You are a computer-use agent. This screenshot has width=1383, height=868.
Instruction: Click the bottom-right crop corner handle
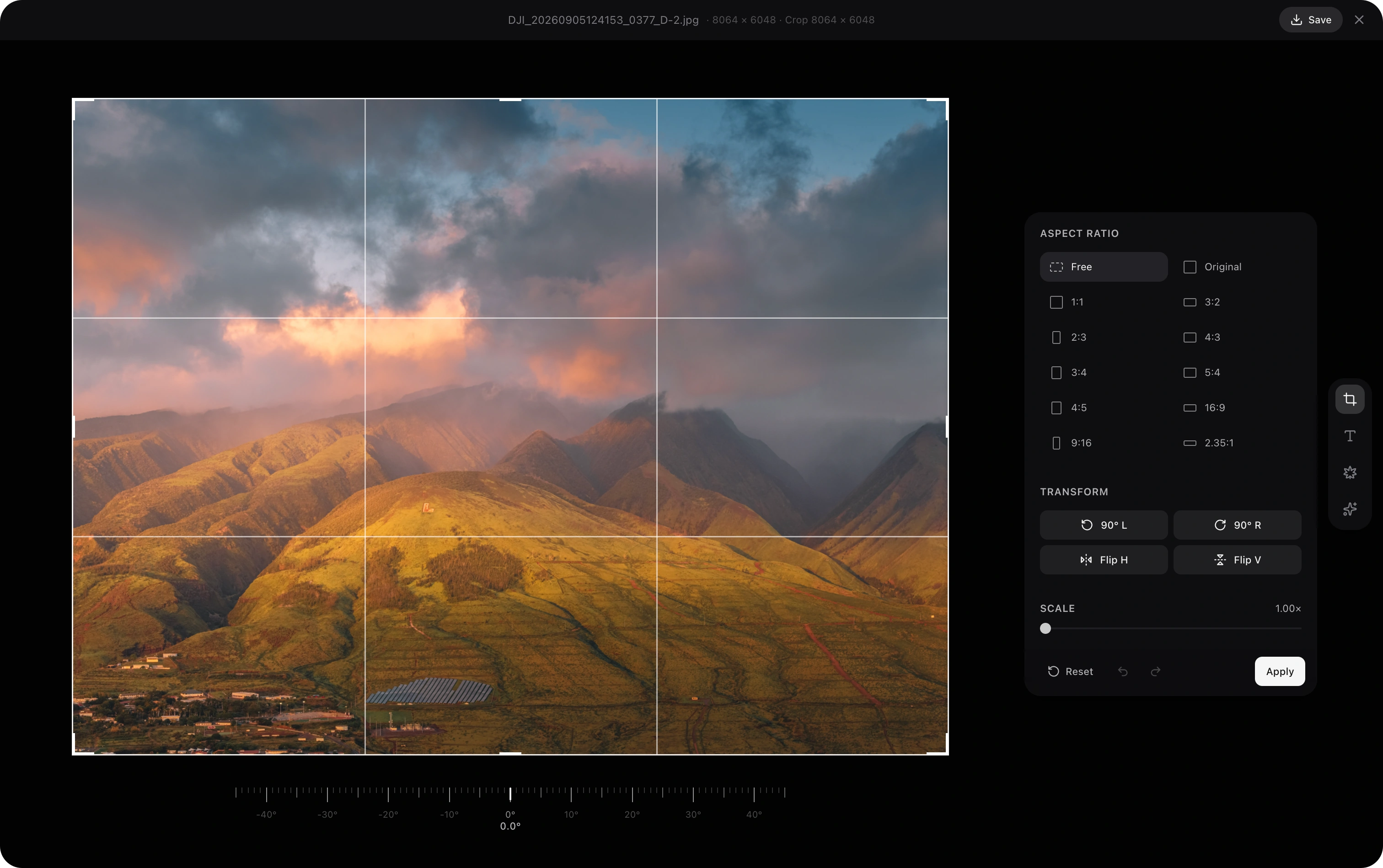(x=938, y=745)
